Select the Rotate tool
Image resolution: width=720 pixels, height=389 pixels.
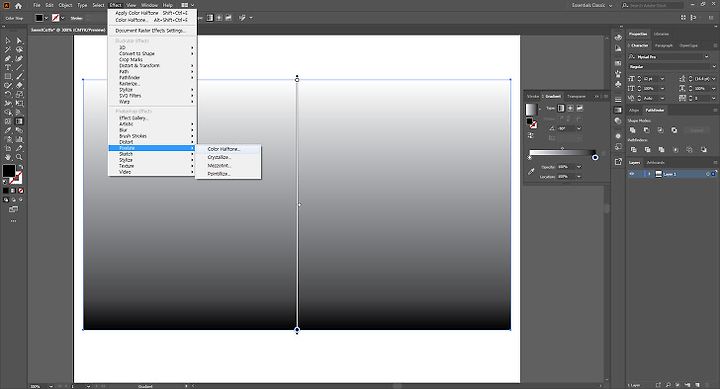8,95
